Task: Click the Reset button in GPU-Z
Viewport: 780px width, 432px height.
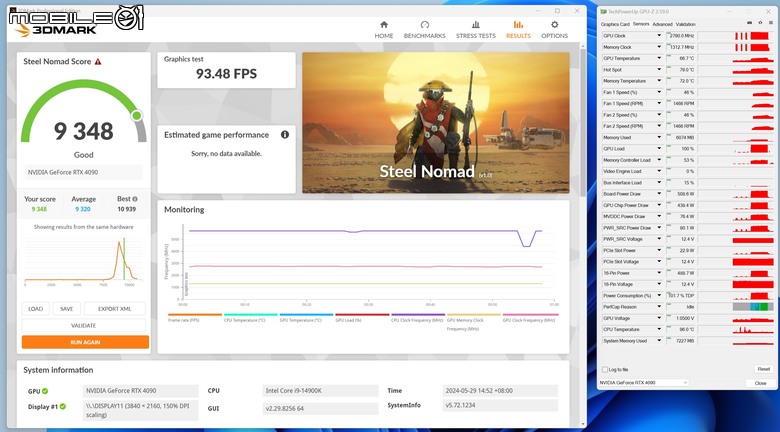Action: (x=764, y=369)
